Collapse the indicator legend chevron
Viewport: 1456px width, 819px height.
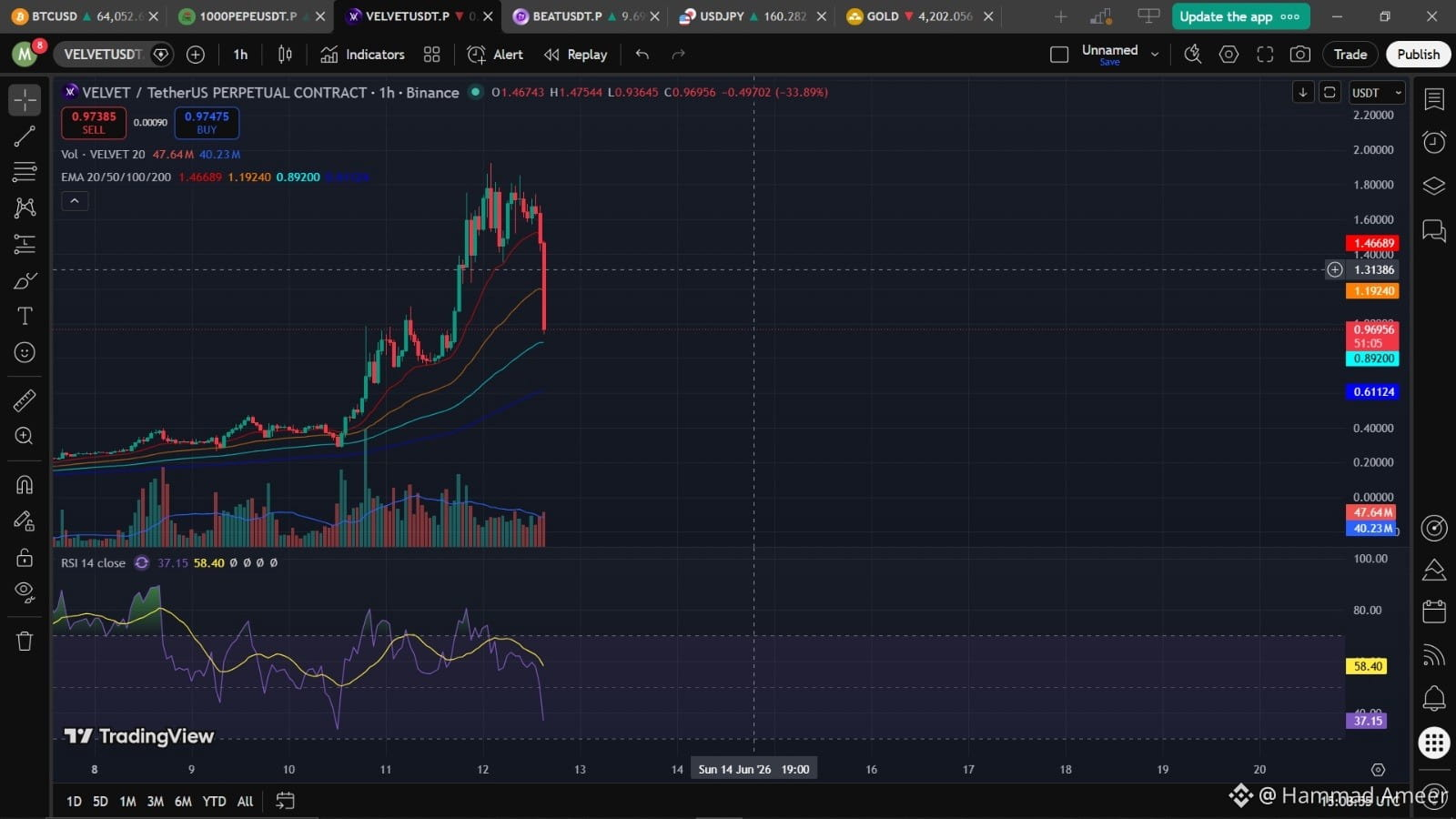(x=75, y=201)
